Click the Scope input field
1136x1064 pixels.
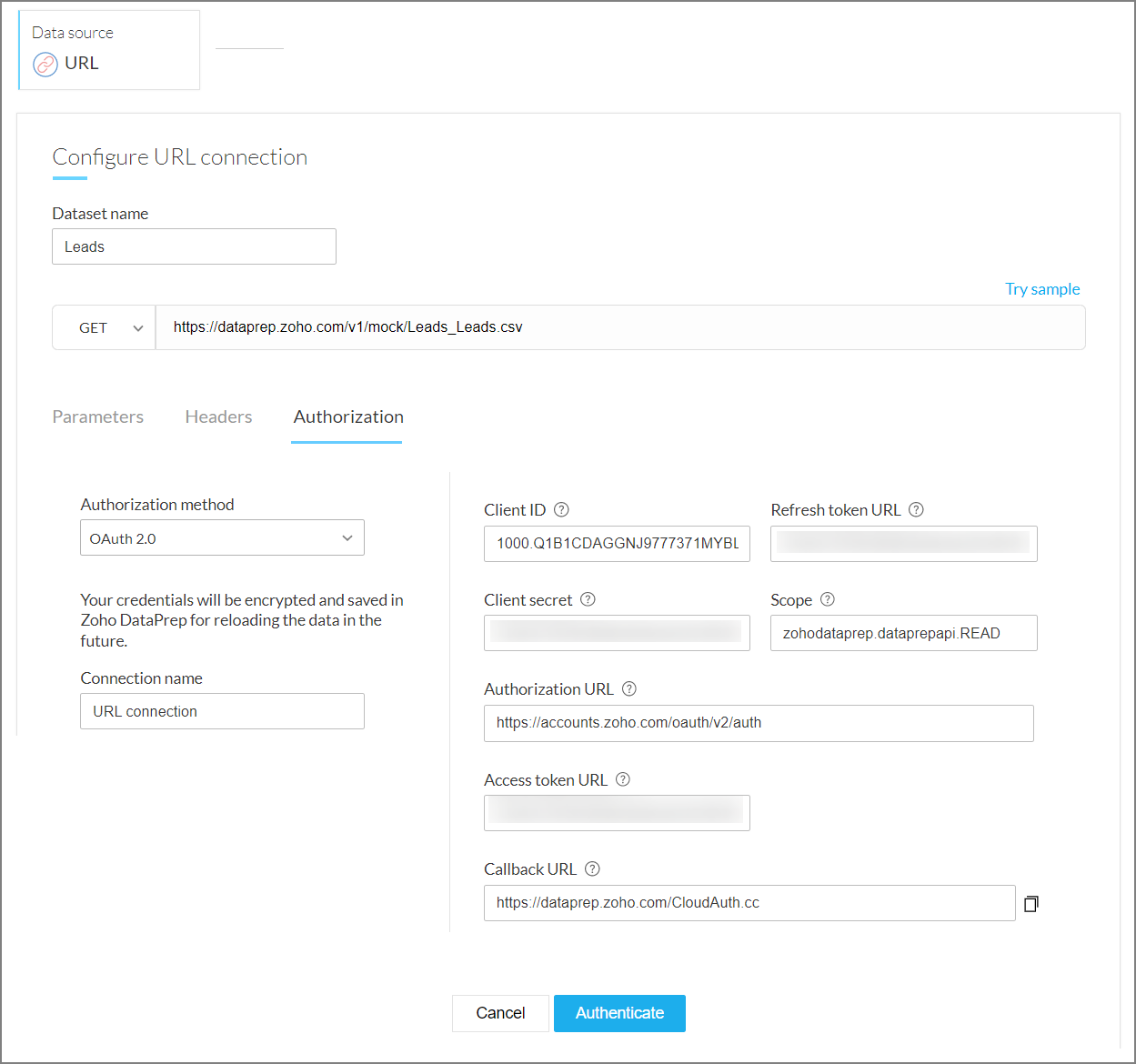[903, 633]
